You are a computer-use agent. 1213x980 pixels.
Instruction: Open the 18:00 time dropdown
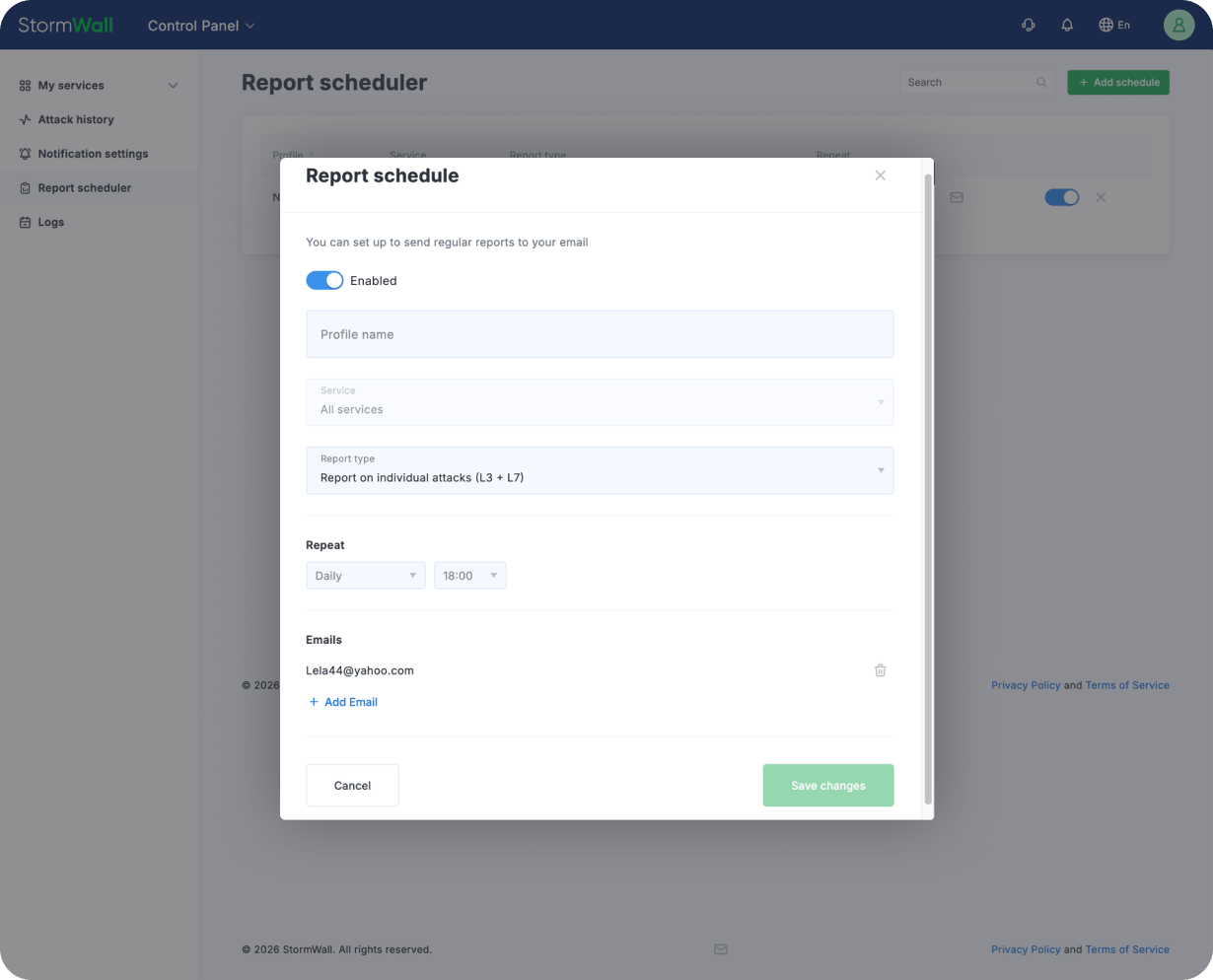[x=470, y=576]
